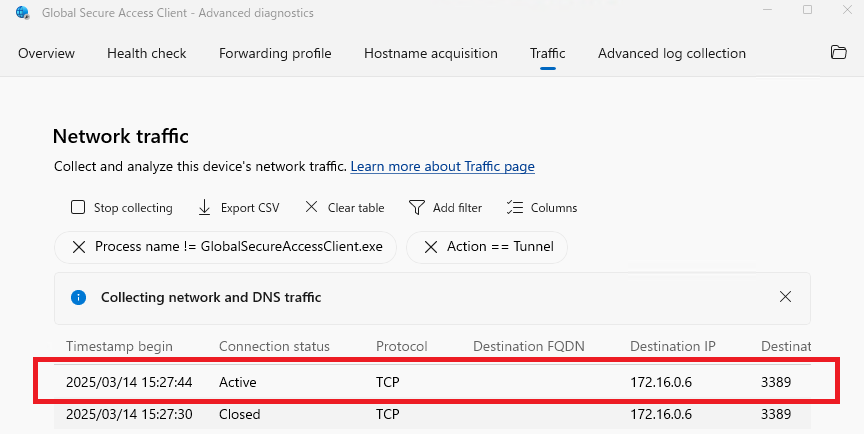Screen dimensions: 864x434
Task: Sort by Timestamp begin column header
Action: click(119, 346)
